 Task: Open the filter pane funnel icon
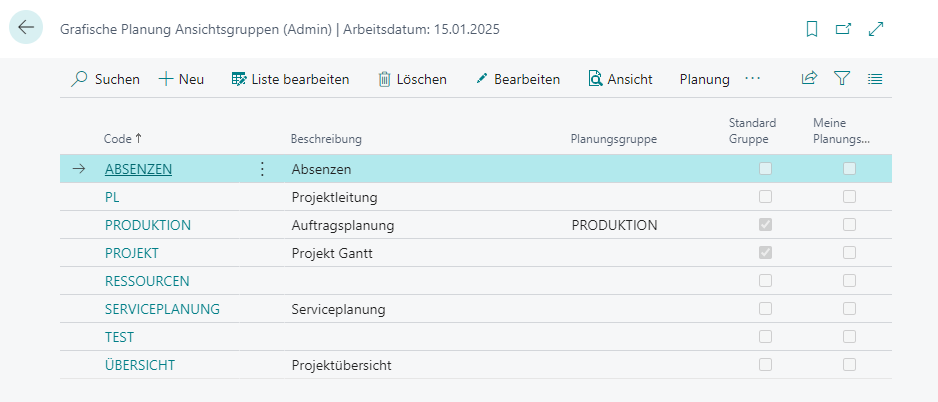pos(842,78)
